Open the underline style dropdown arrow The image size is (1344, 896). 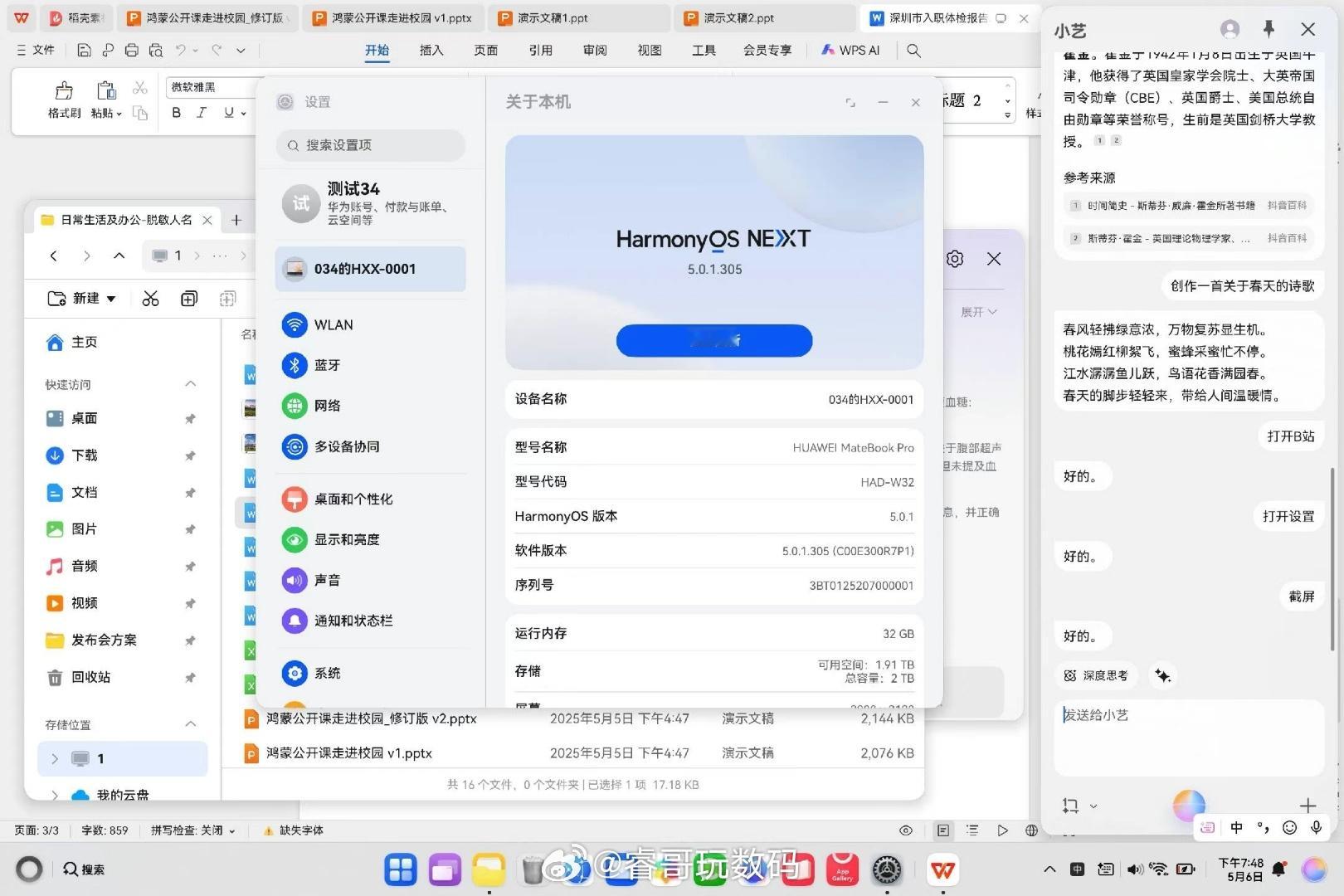244,114
